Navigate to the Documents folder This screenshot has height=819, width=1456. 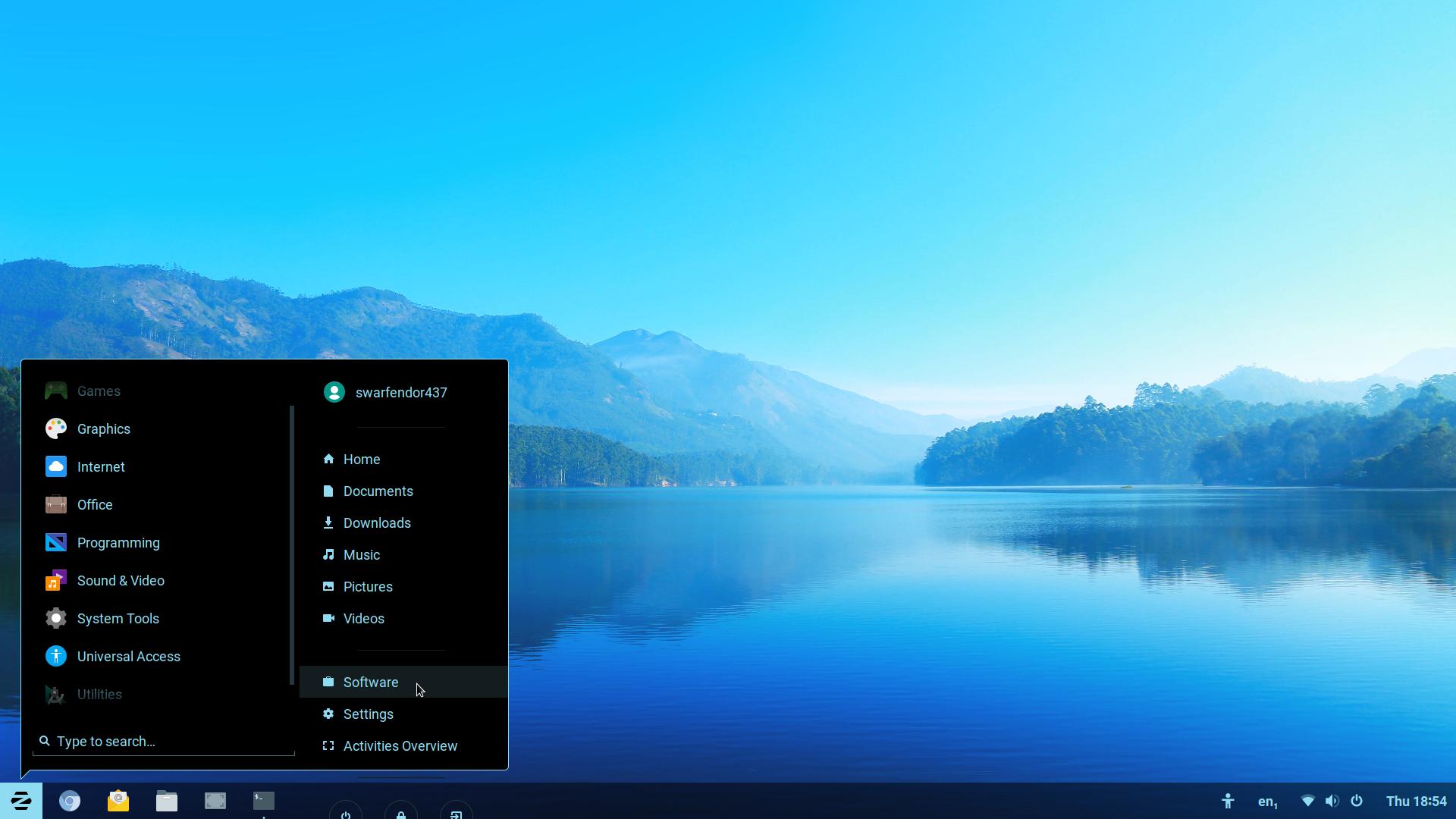pos(378,490)
